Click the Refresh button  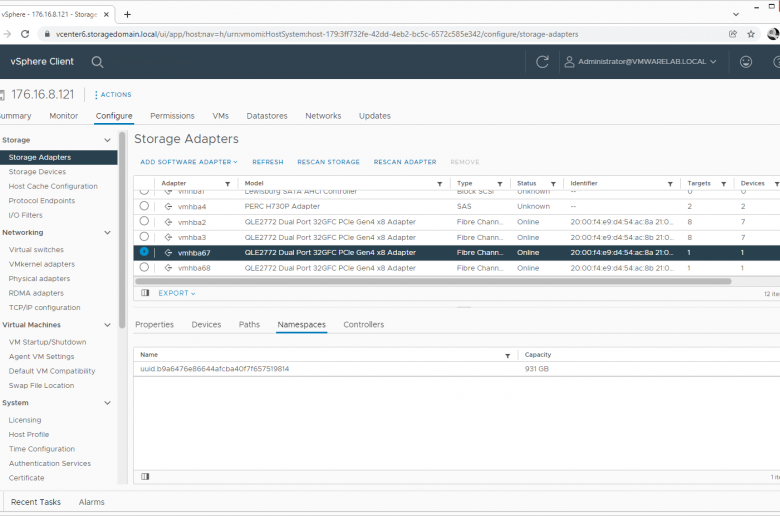268,162
